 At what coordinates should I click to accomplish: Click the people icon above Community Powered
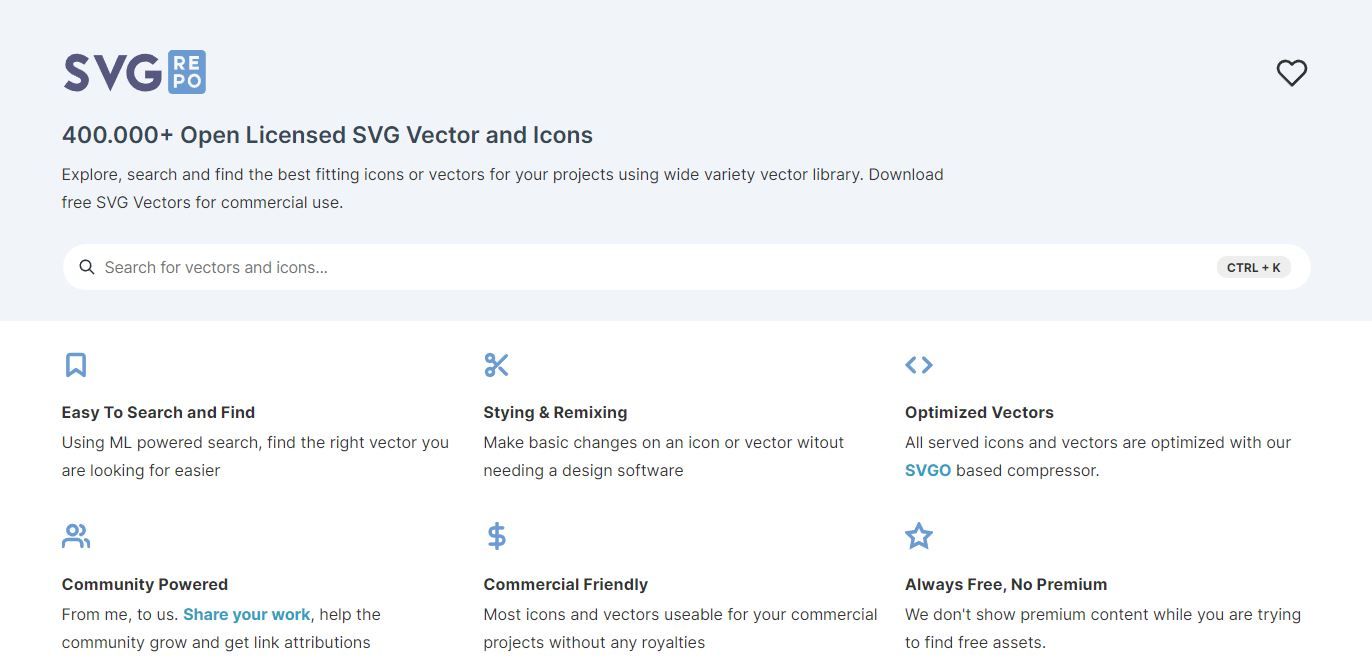76,537
